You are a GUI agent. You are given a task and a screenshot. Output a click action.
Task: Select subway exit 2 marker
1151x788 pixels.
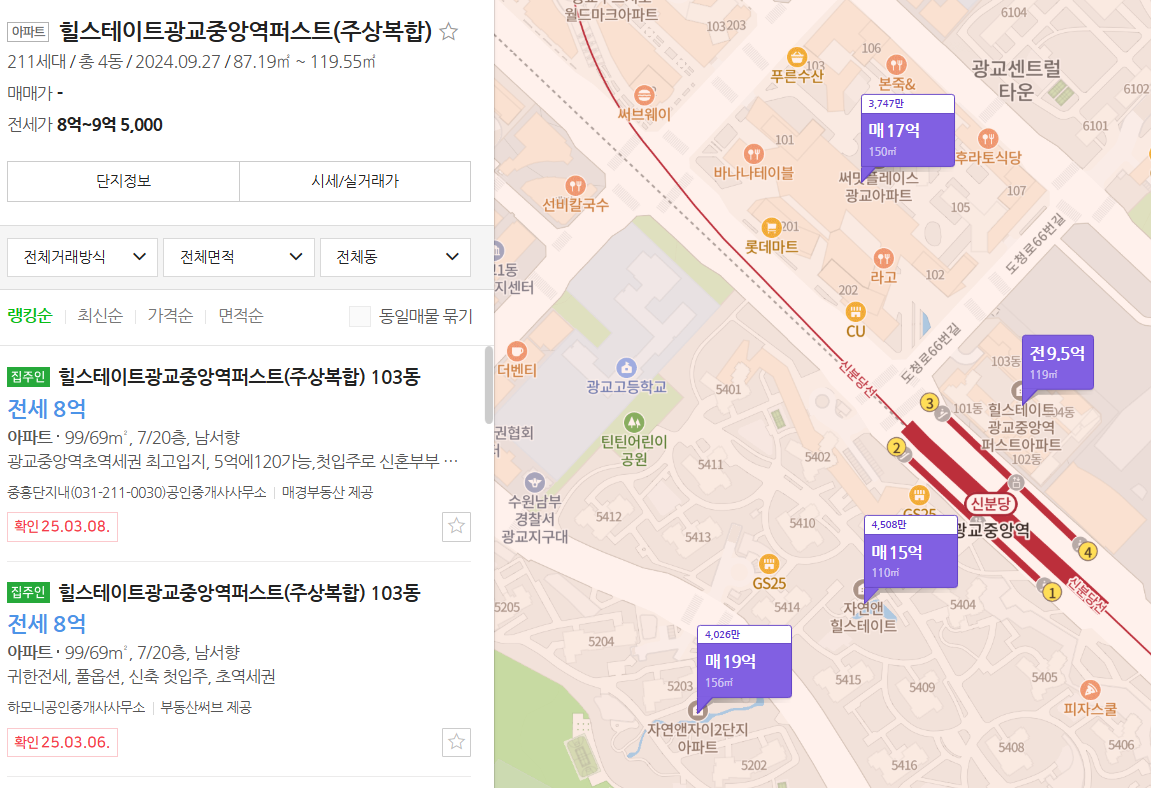pos(896,447)
